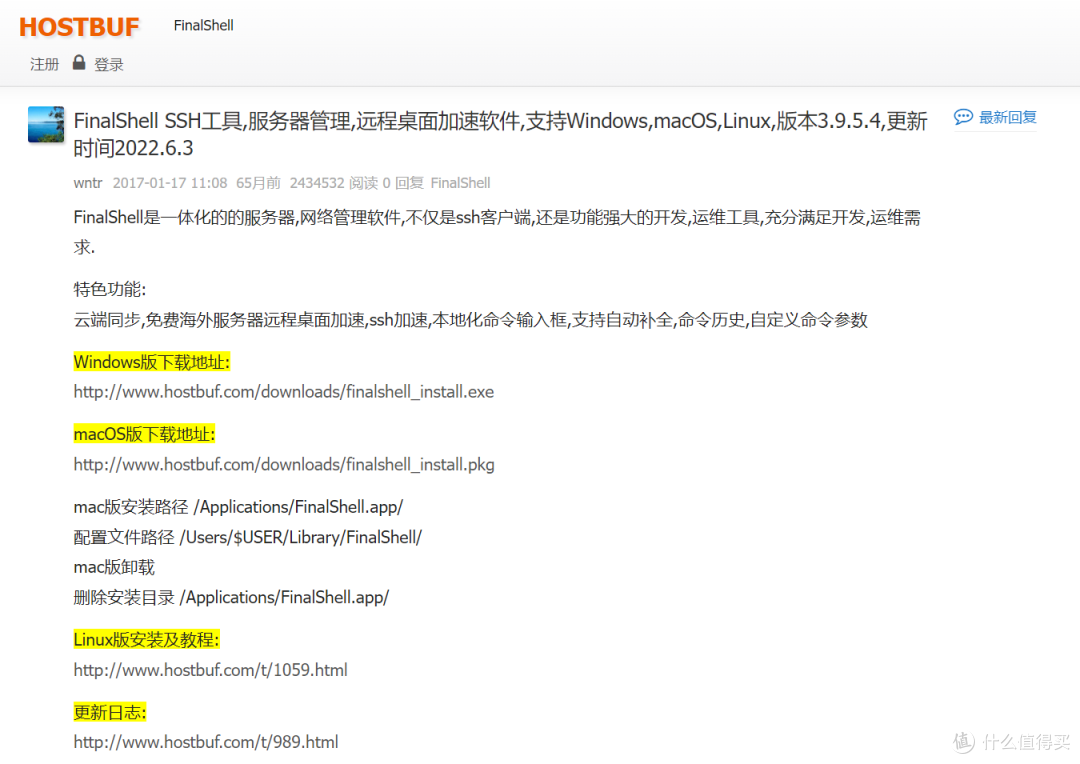
Task: Click the speech bubble icon next to 最新回复
Action: point(963,117)
